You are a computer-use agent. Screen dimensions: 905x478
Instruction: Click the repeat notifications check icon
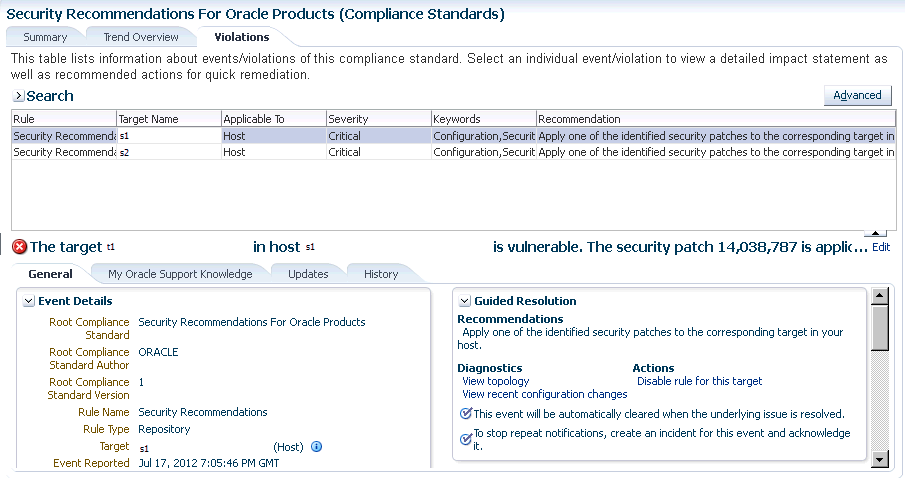(x=465, y=438)
